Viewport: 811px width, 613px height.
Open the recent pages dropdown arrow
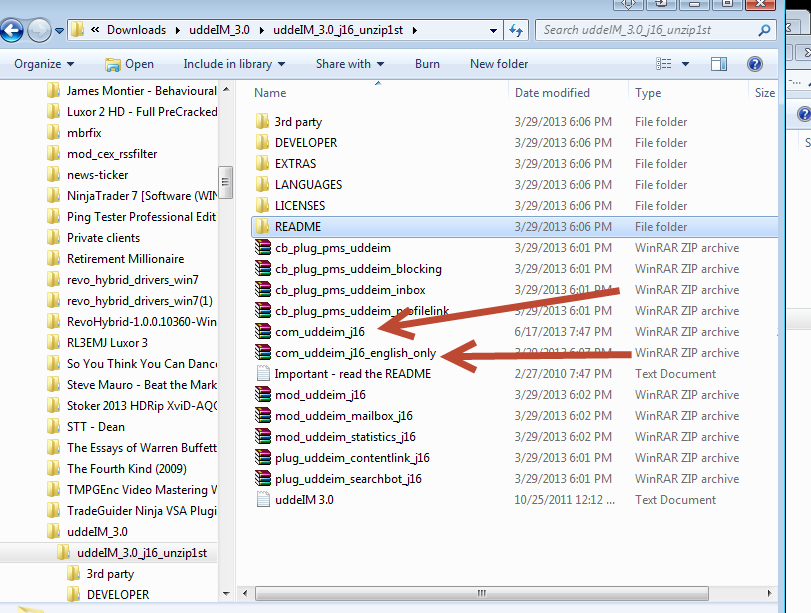(x=59, y=31)
